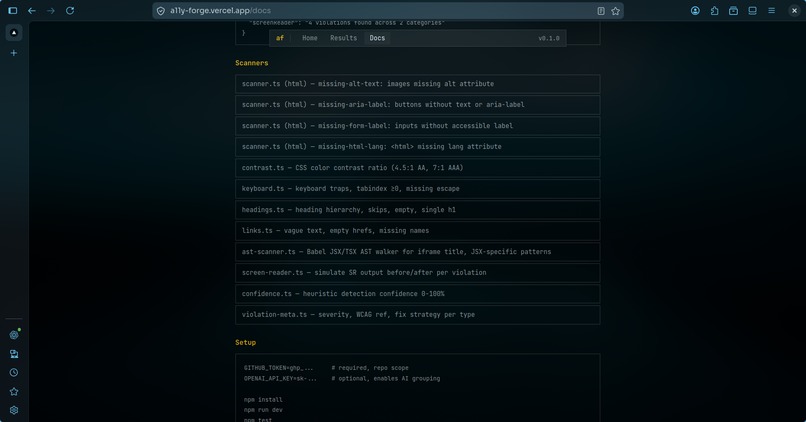Select the screen-reader.ts row
806x422 pixels.
417,272
